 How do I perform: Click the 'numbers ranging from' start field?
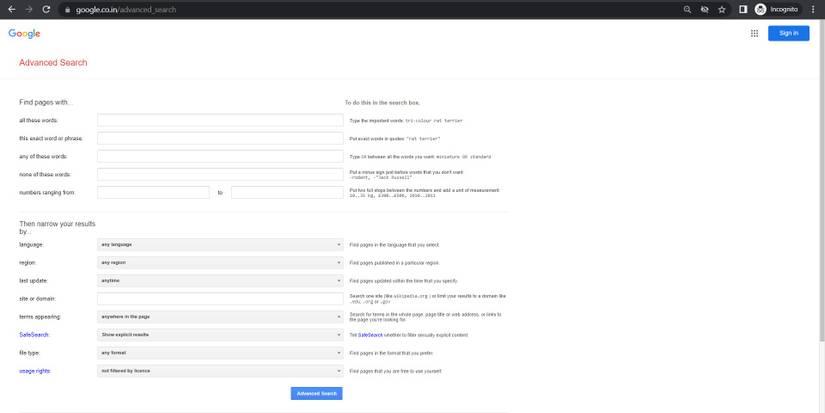pos(153,193)
